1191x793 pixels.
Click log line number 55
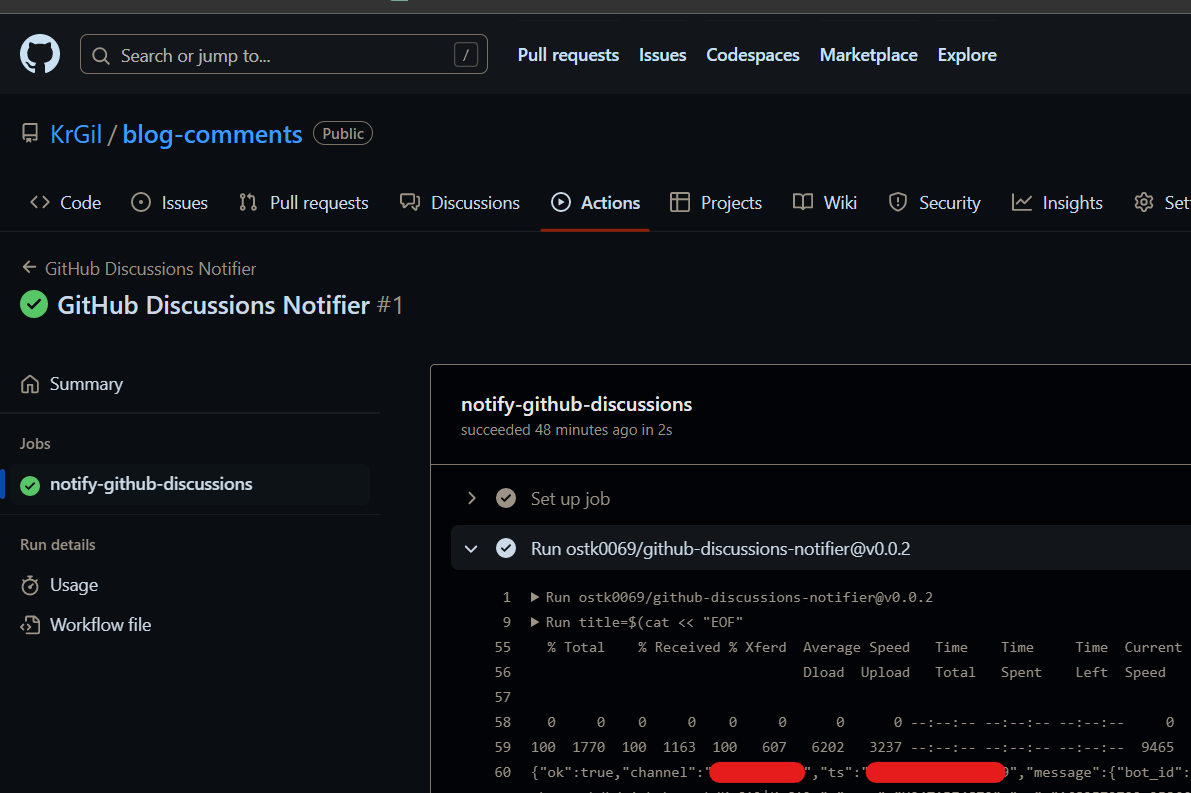(x=502, y=647)
